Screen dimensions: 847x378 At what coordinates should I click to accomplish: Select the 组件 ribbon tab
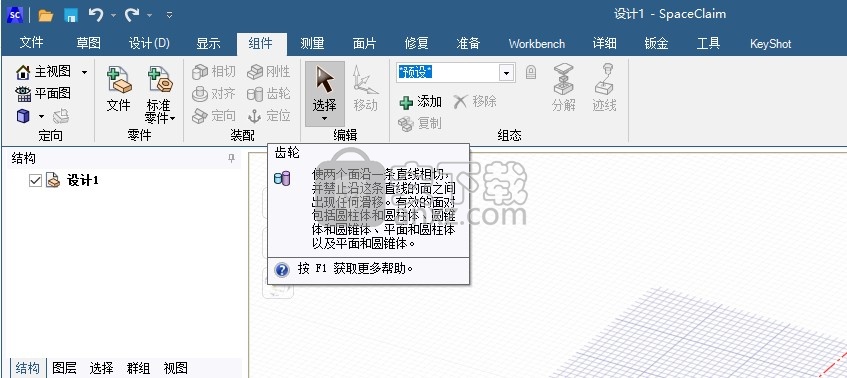261,44
